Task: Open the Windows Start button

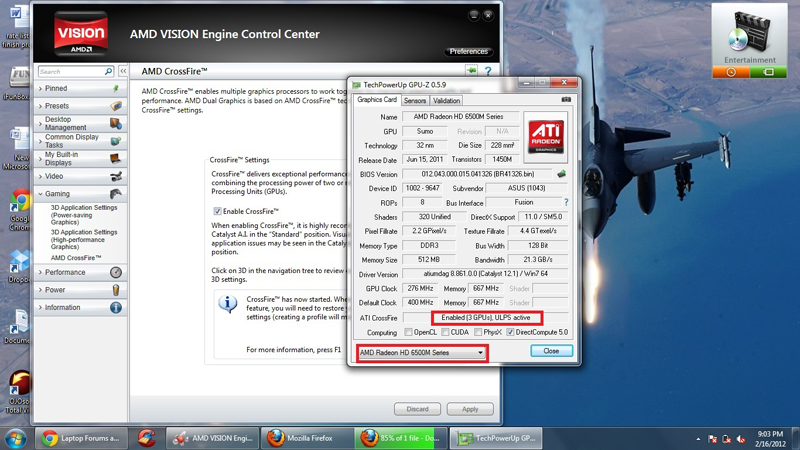Action: [15, 439]
